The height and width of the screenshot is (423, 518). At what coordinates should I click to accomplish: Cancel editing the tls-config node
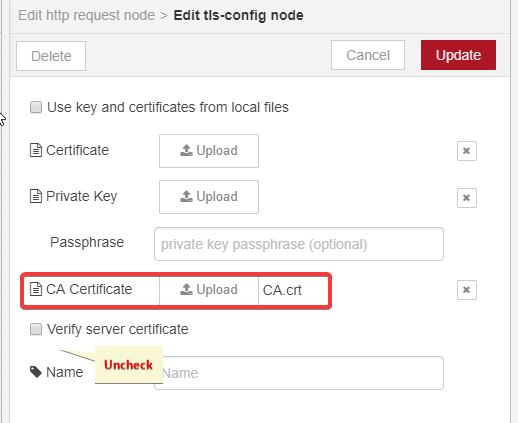coord(368,55)
